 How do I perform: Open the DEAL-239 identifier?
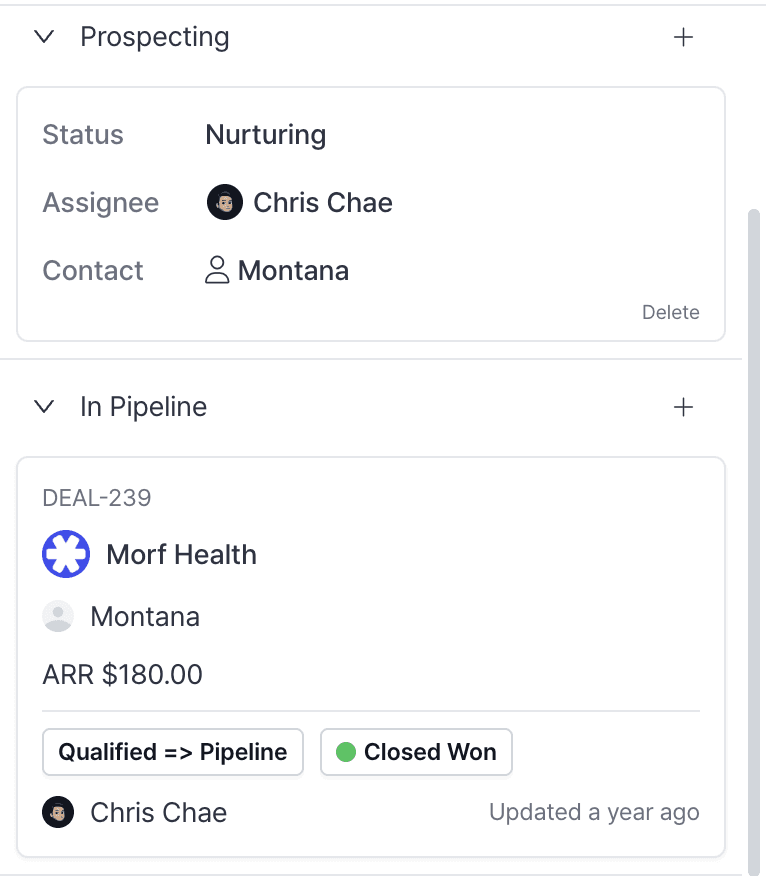(x=97, y=497)
